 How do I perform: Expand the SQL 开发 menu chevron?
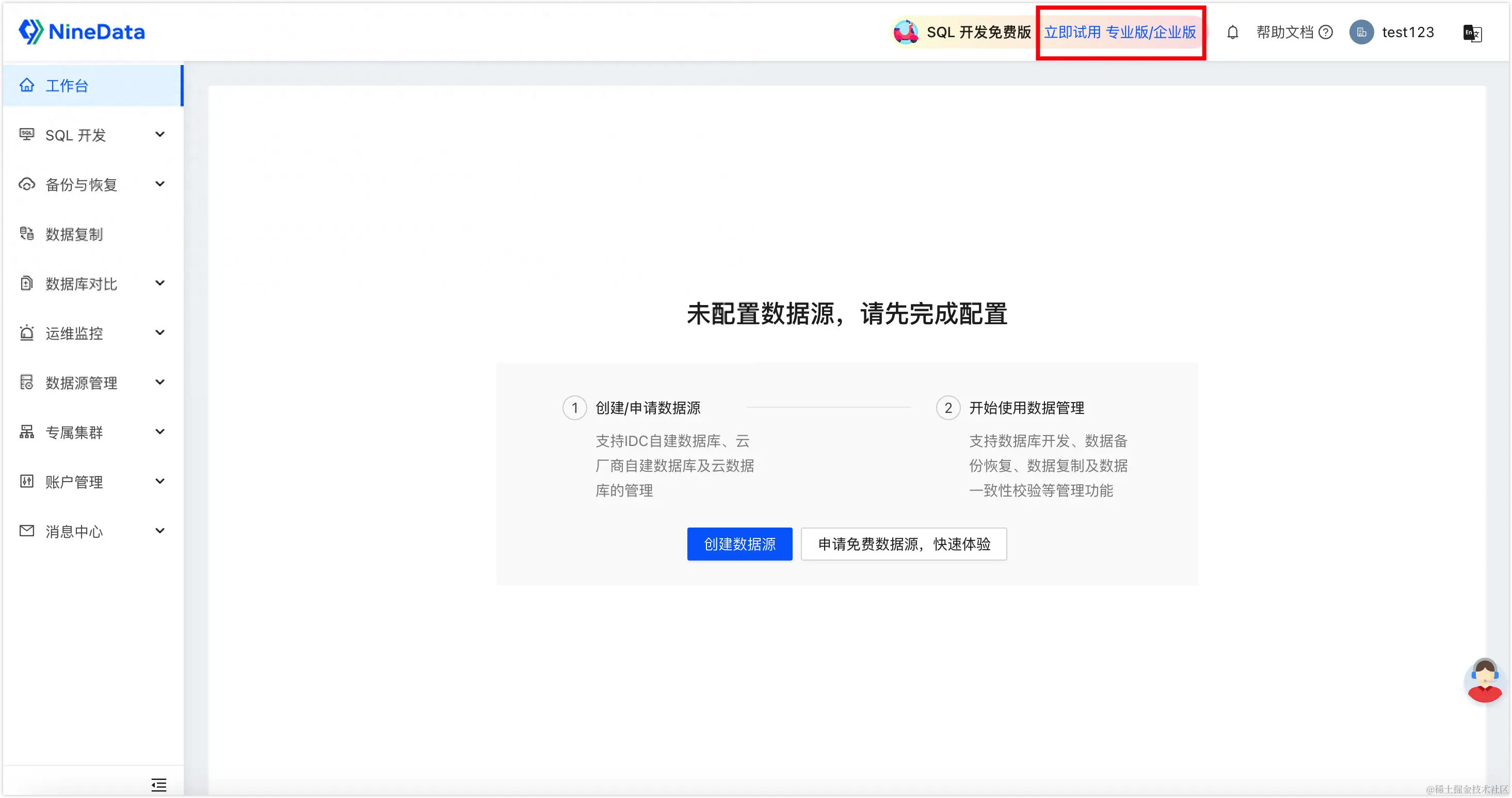pos(159,135)
